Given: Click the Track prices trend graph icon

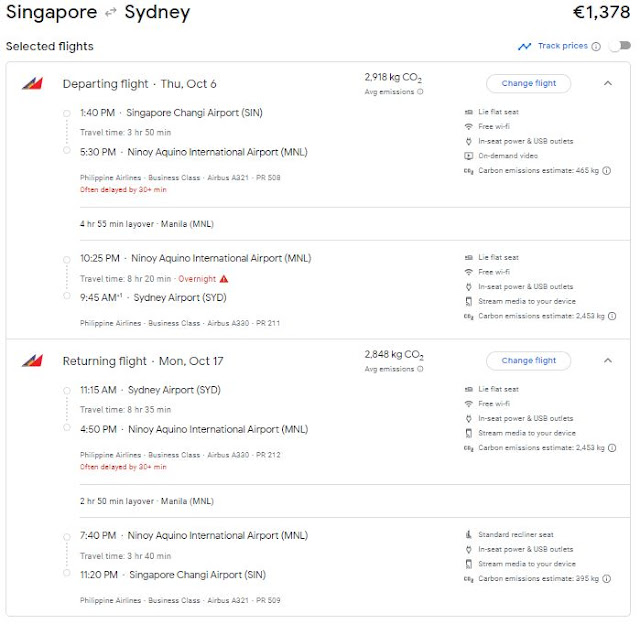Looking at the screenshot, I should [x=524, y=46].
